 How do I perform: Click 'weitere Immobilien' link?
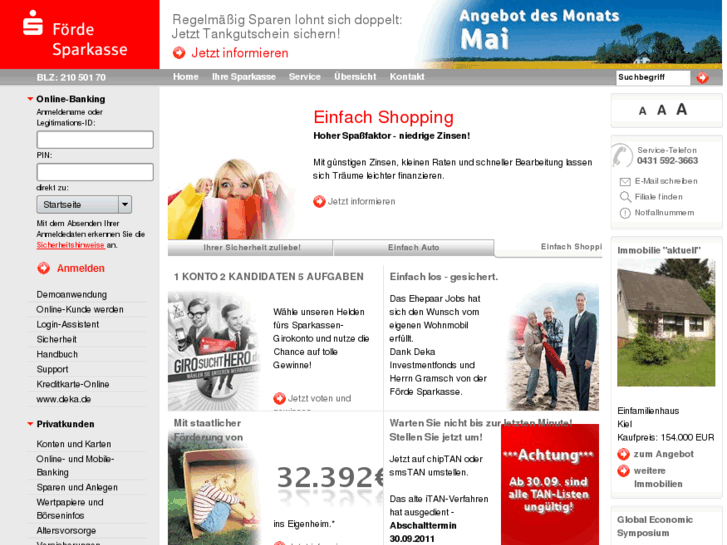[x=658, y=477]
